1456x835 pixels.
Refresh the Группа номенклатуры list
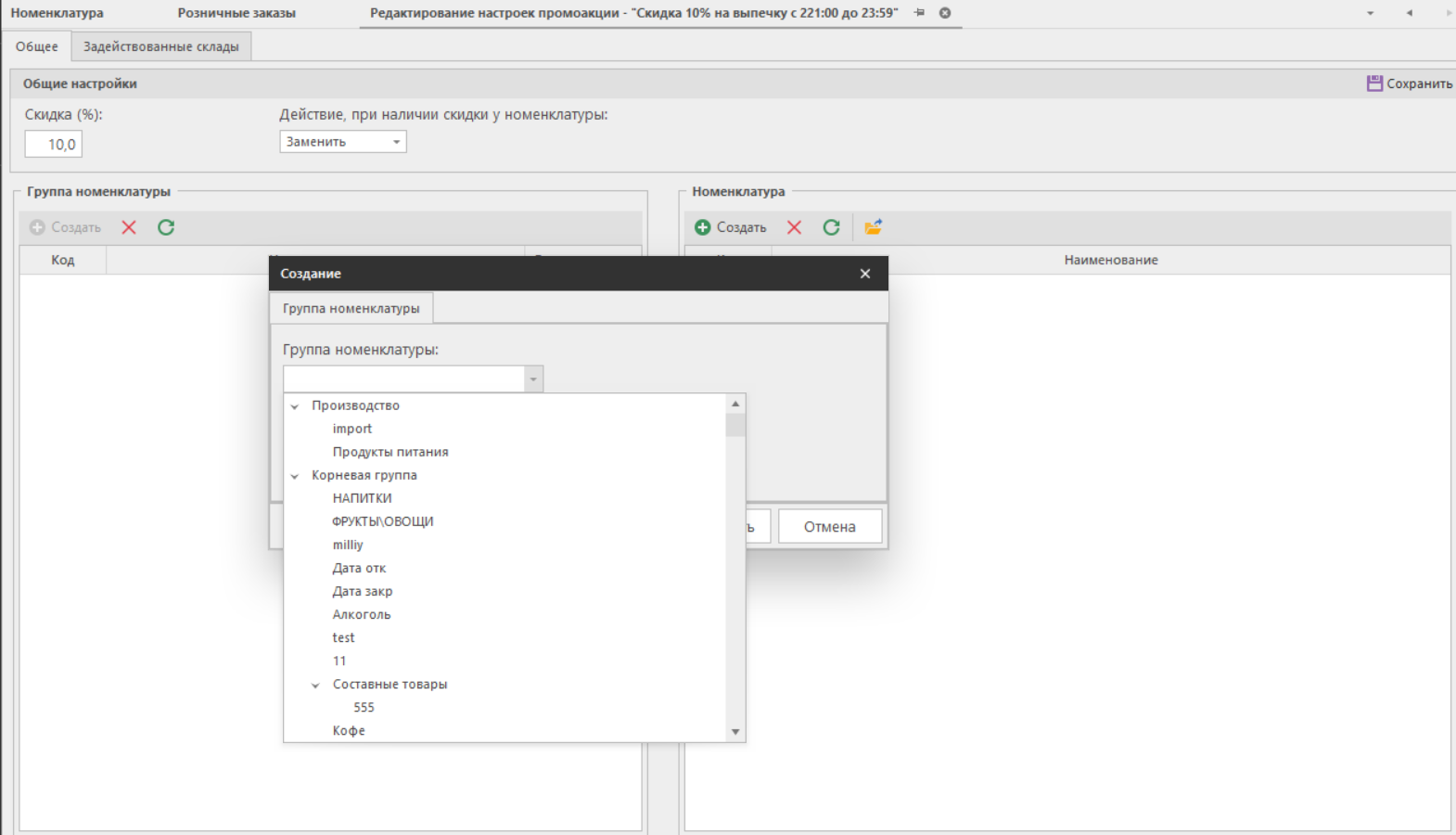point(166,227)
